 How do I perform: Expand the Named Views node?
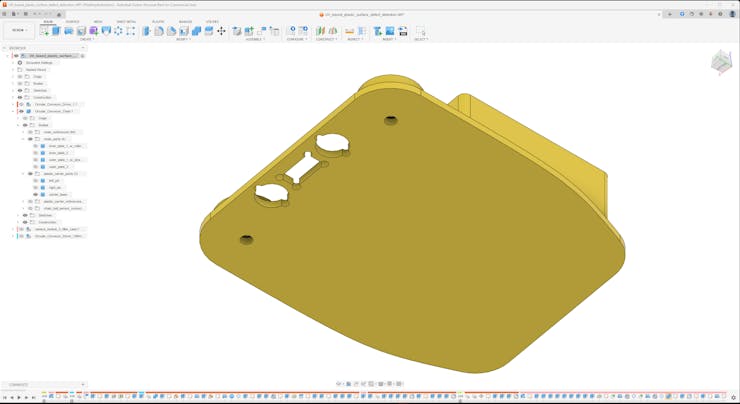[x=13, y=69]
